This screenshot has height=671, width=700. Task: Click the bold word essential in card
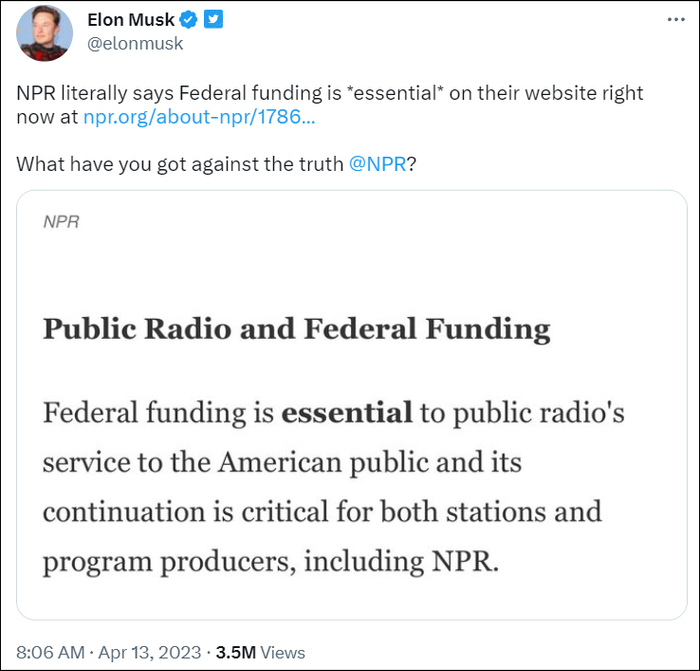347,412
